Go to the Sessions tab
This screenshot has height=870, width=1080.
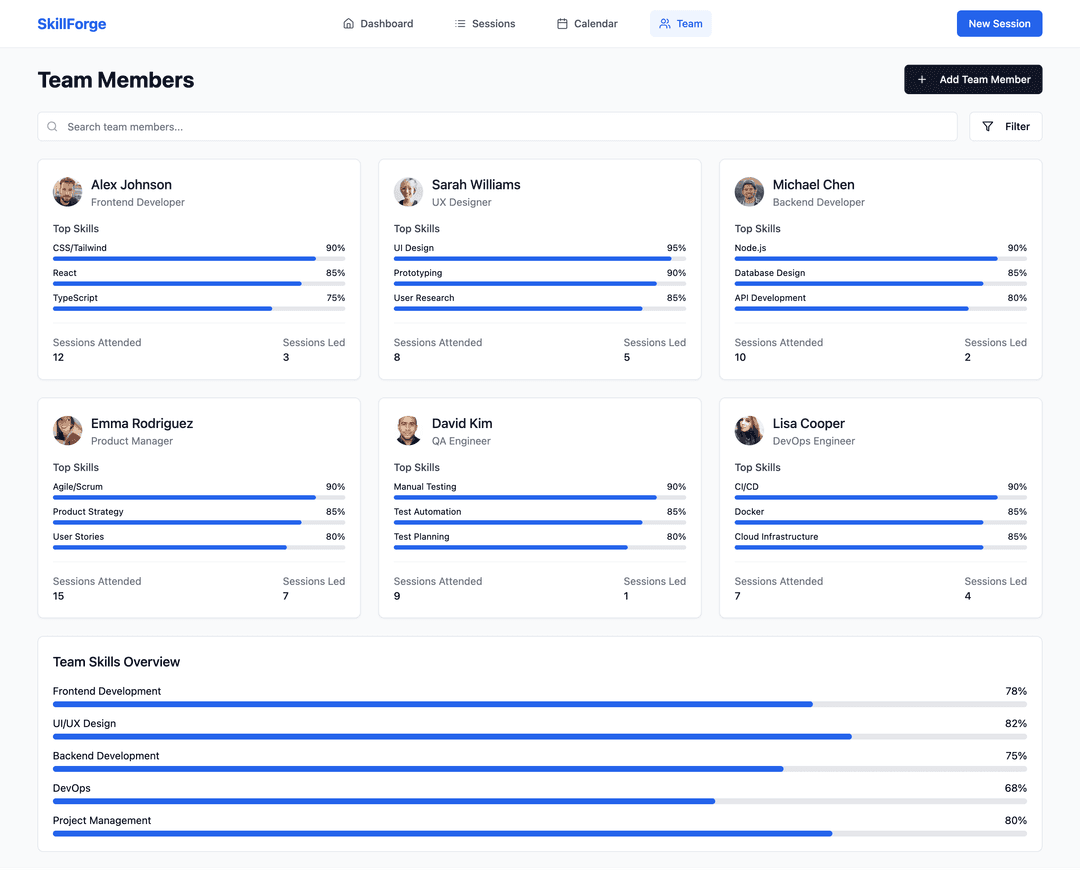coord(484,24)
